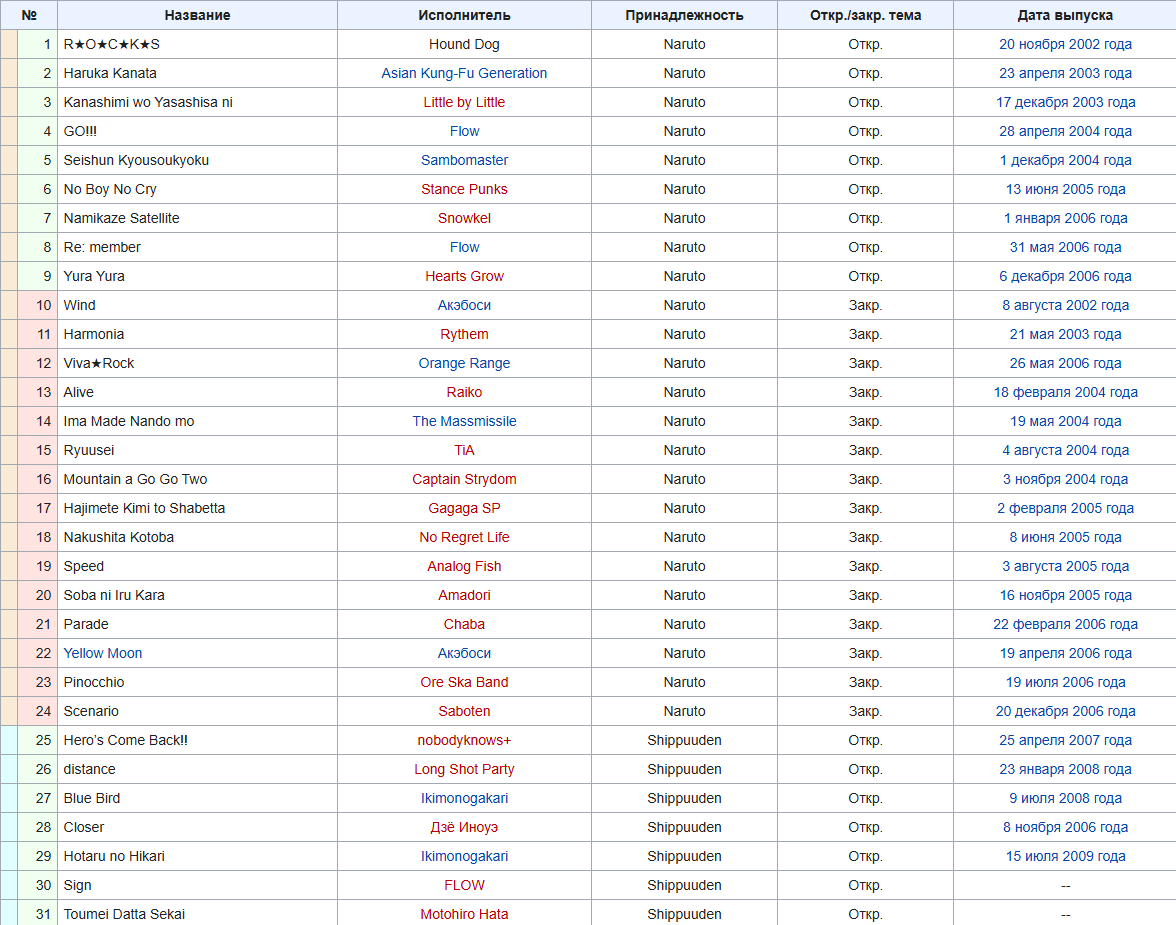This screenshot has height=925, width=1176.
Task: Select the Hajimete Kimi to Shabetta title
Action: (x=144, y=509)
